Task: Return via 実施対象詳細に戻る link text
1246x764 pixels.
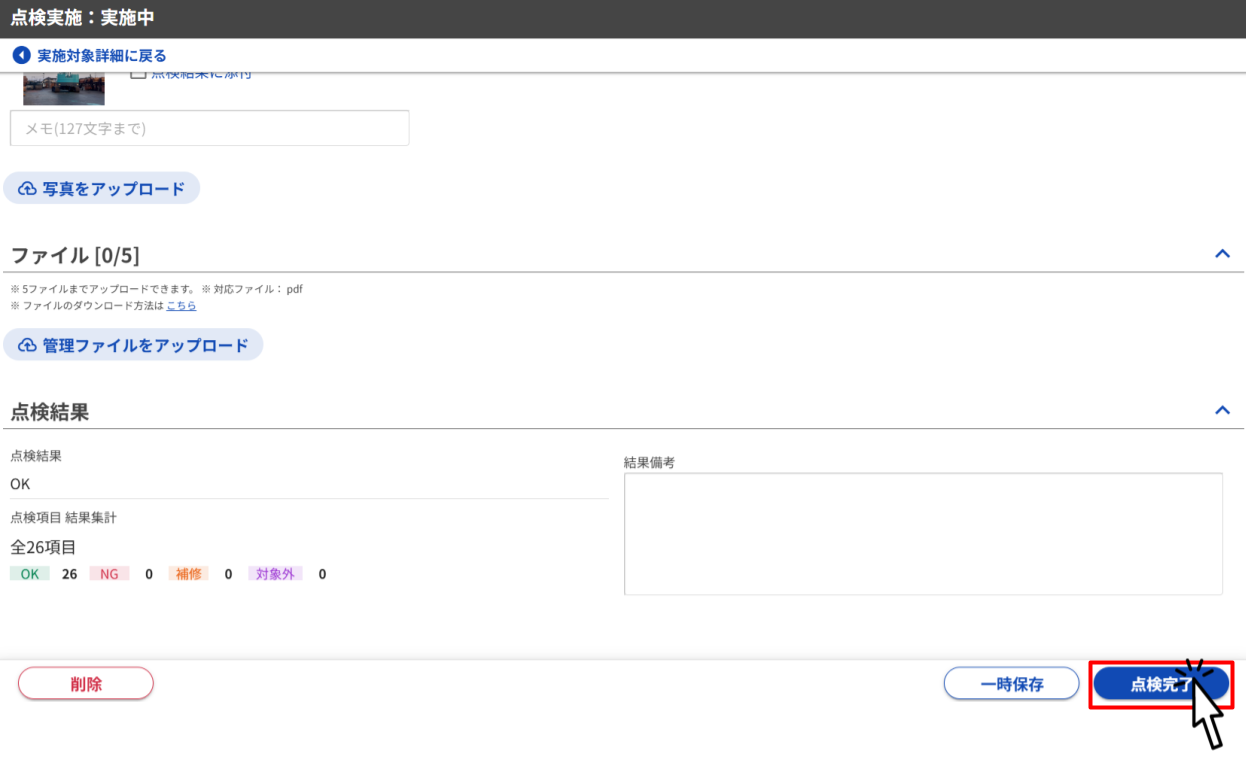Action: point(102,56)
